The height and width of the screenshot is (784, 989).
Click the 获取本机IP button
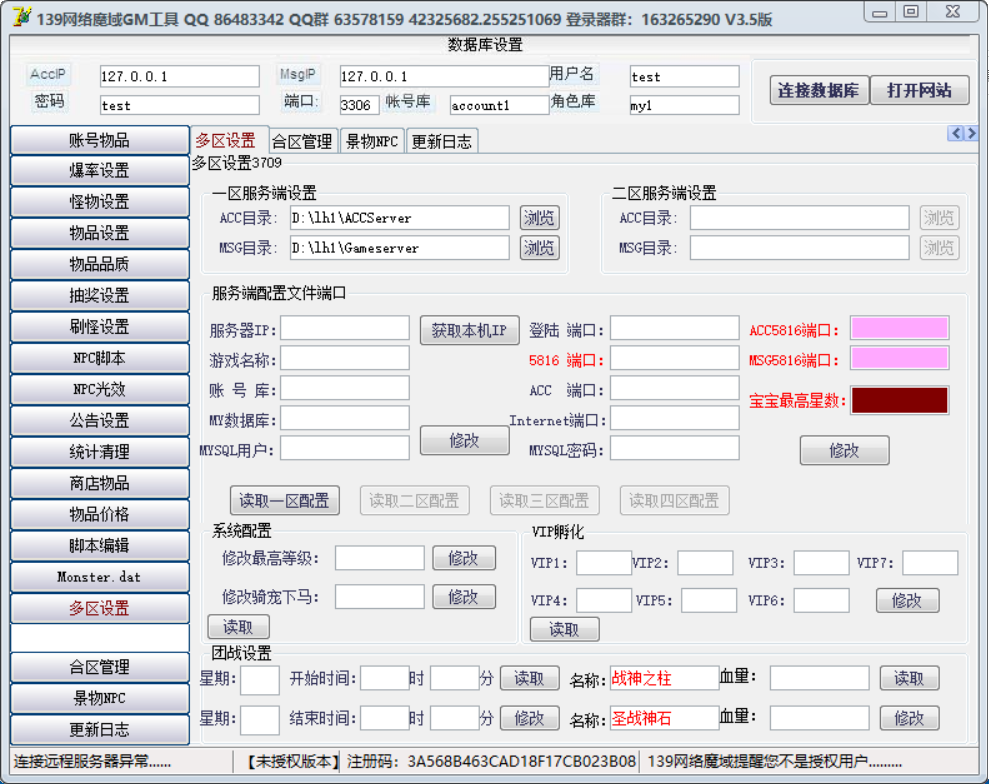[x=469, y=331]
